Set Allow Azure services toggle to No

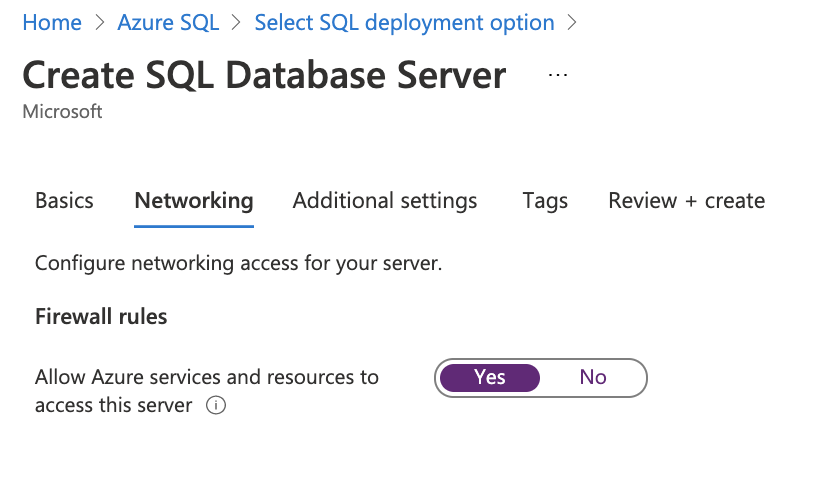[x=593, y=377]
